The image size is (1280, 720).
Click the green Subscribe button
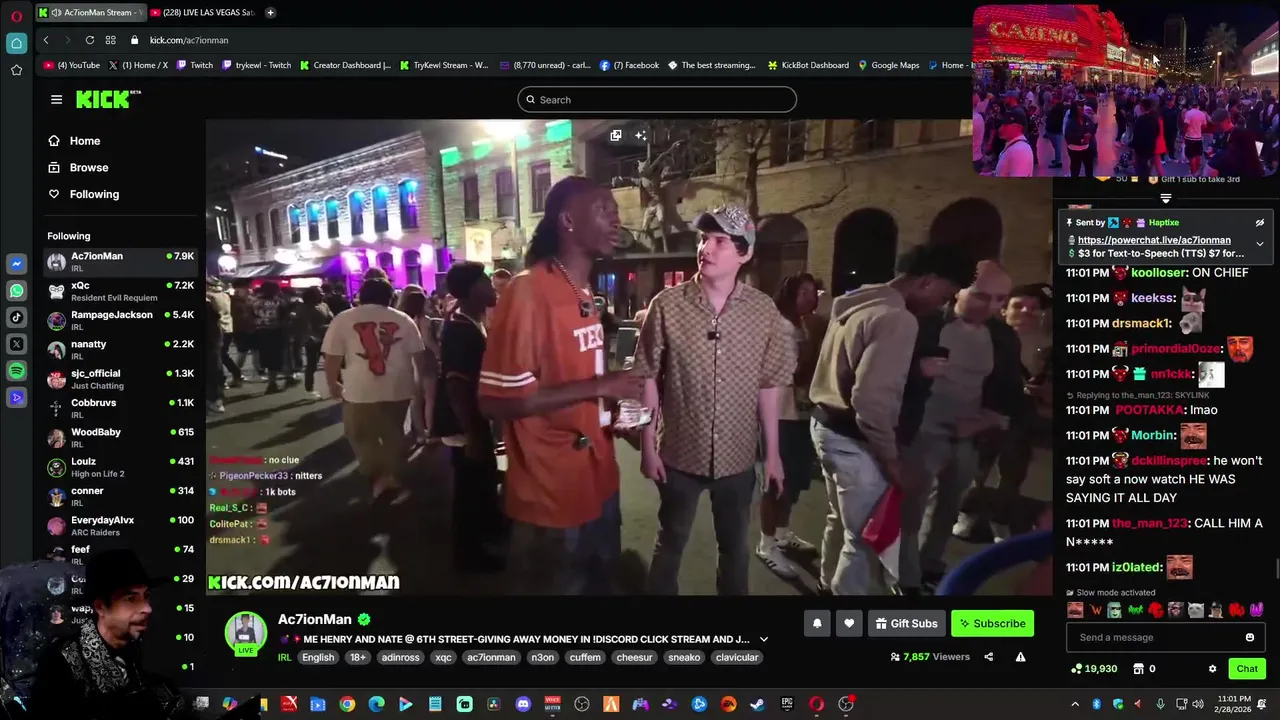click(x=992, y=623)
